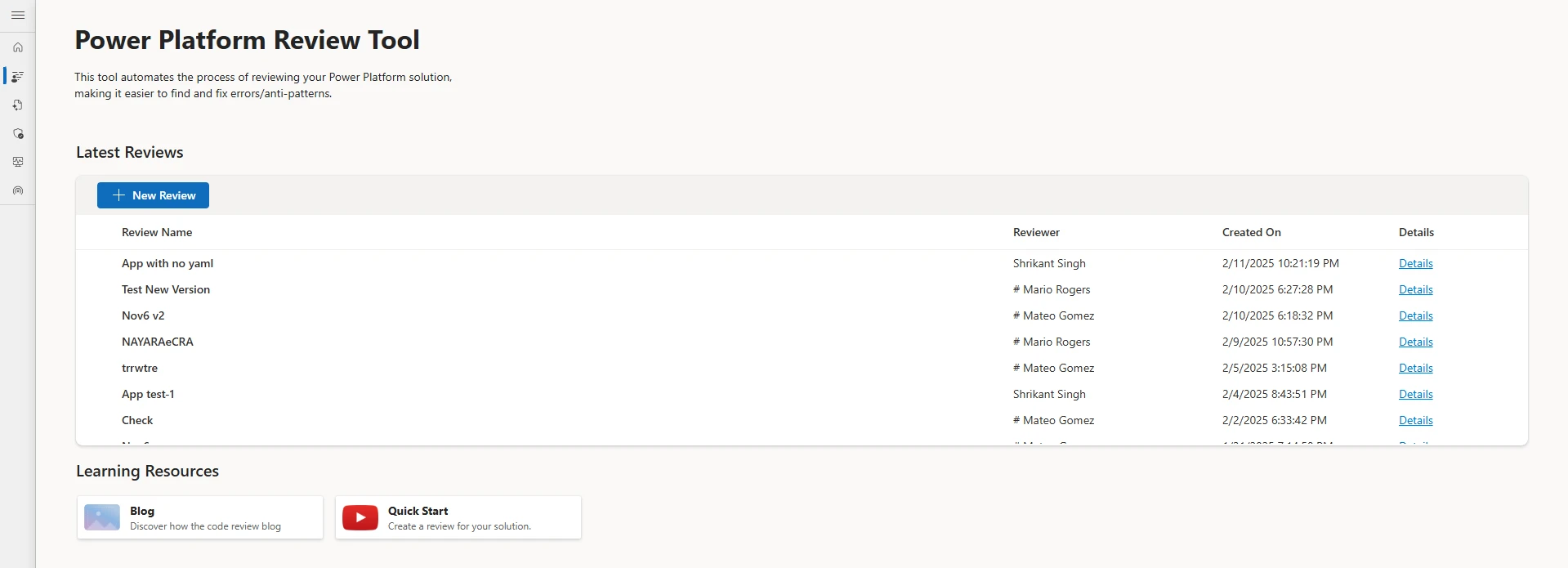Open the Blog learning resource card

199,517
